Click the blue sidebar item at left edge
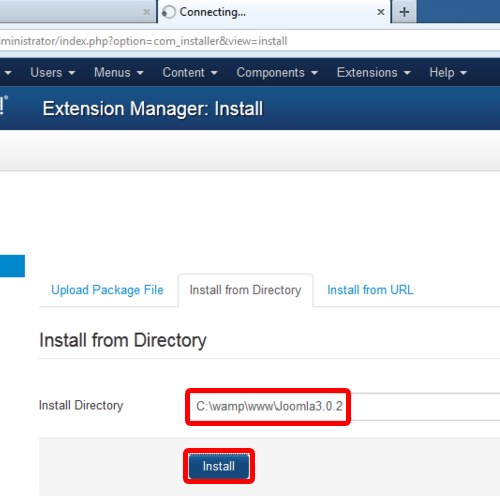Viewport: 500px width, 500px height. click(12, 266)
